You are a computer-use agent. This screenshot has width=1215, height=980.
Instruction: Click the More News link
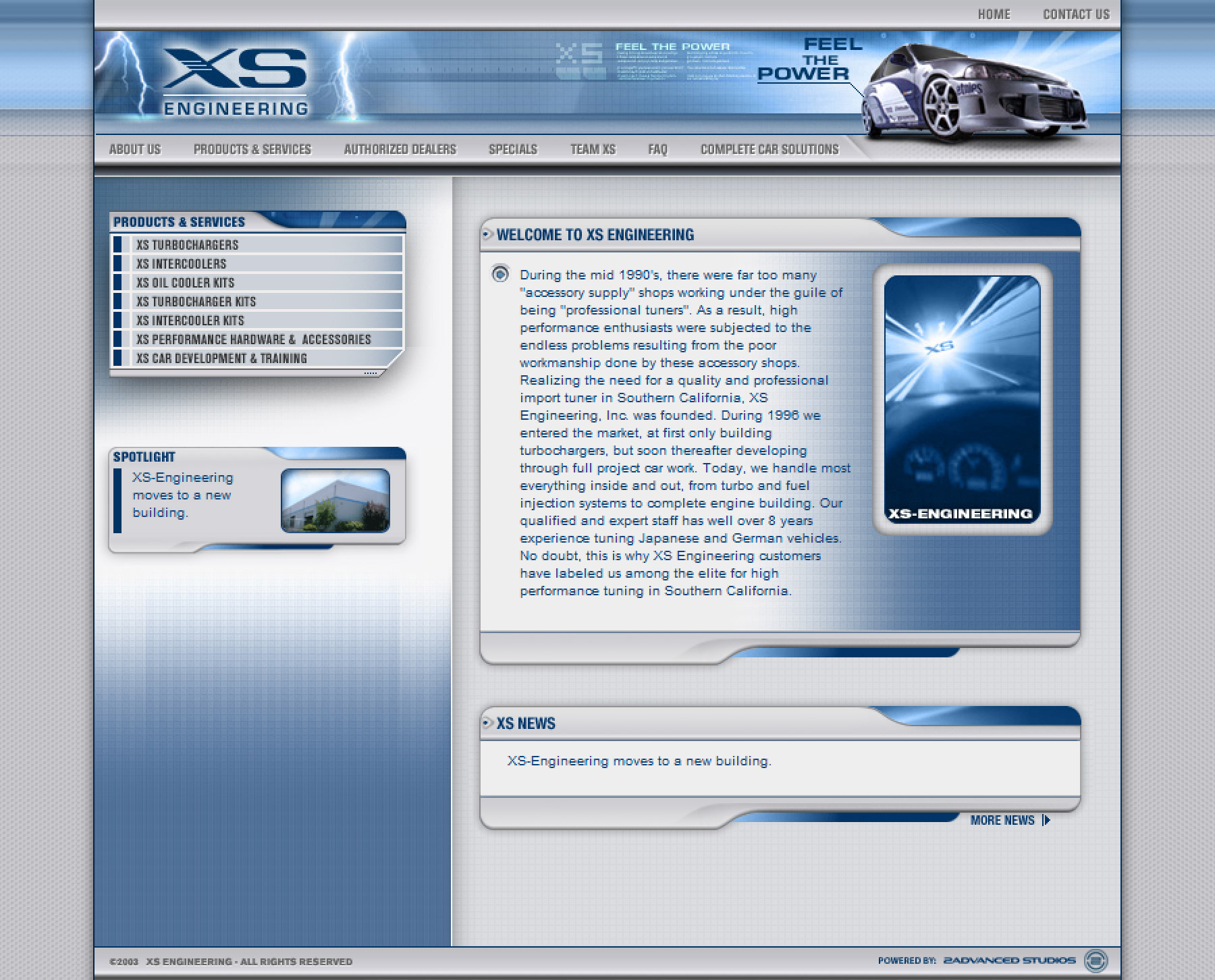pos(1002,820)
